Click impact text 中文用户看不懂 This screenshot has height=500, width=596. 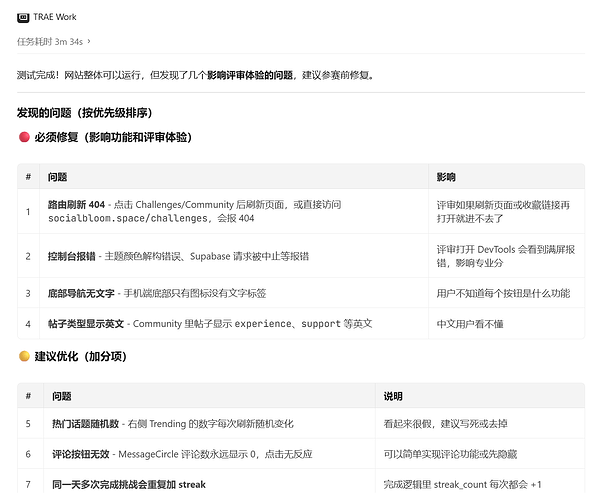470,324
